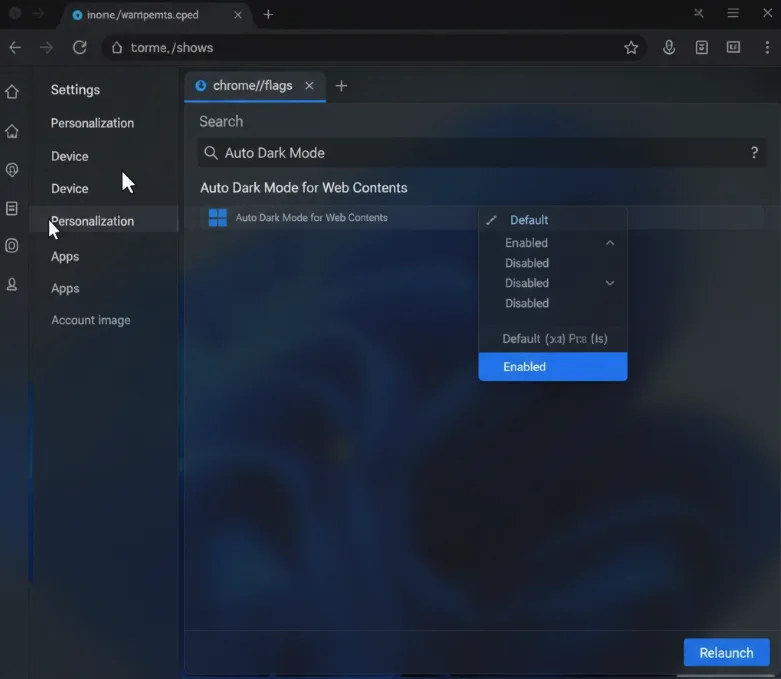Expand the dropdown using the down chevron
Screen dimensions: 781x679
pos(610,283)
